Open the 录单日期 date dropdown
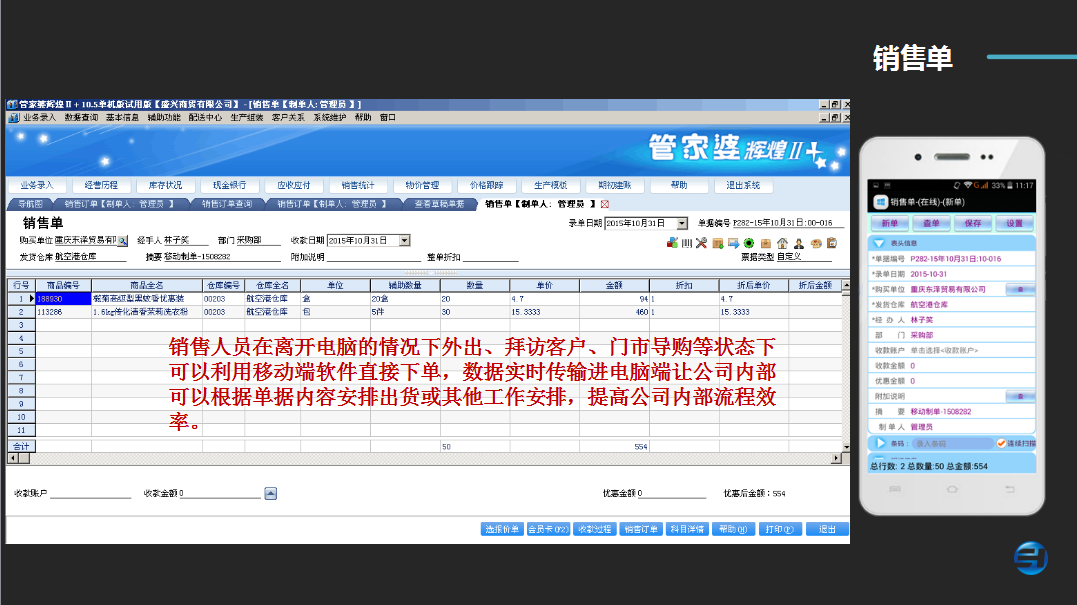The height and width of the screenshot is (605, 1077). [681, 223]
